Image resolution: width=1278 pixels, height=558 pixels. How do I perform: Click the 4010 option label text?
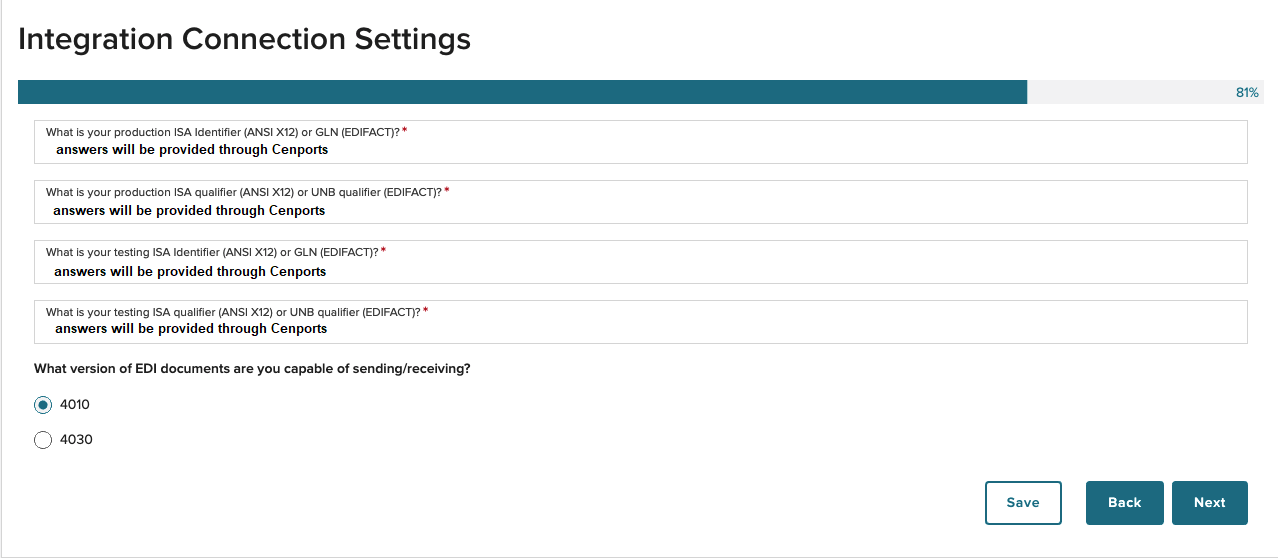(75, 405)
